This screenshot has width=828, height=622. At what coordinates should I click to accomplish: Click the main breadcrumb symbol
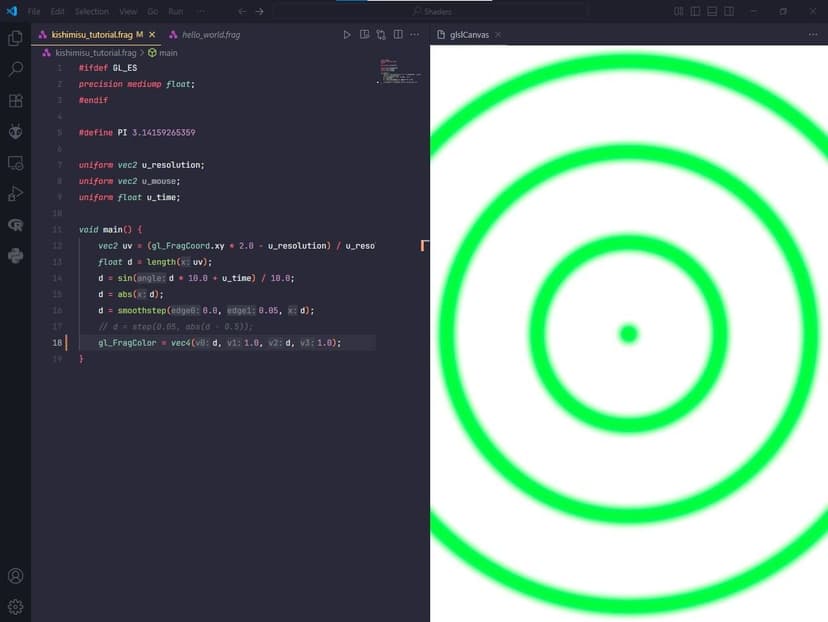[x=167, y=52]
